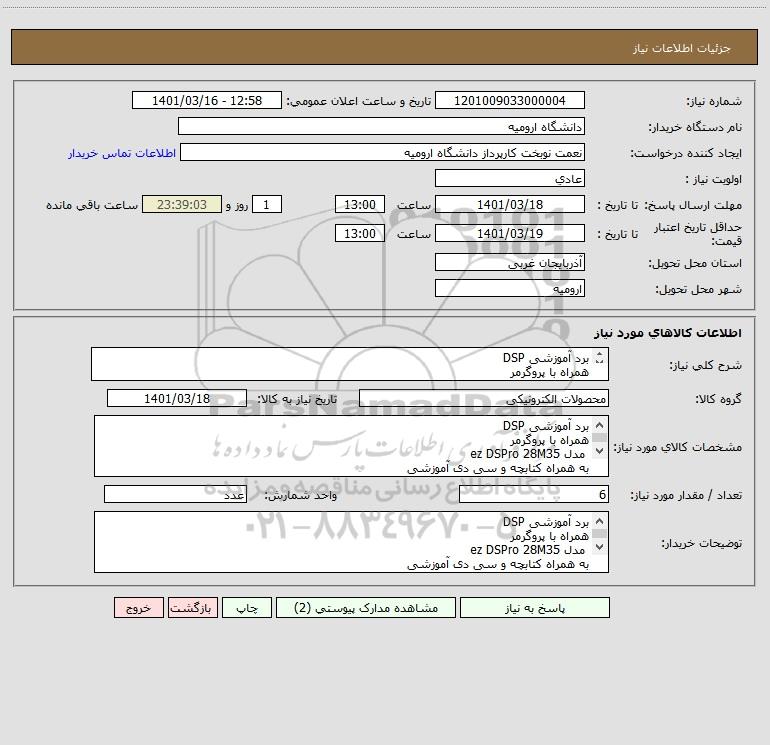Click the delivery city field ارومیه

[x=510, y=288]
